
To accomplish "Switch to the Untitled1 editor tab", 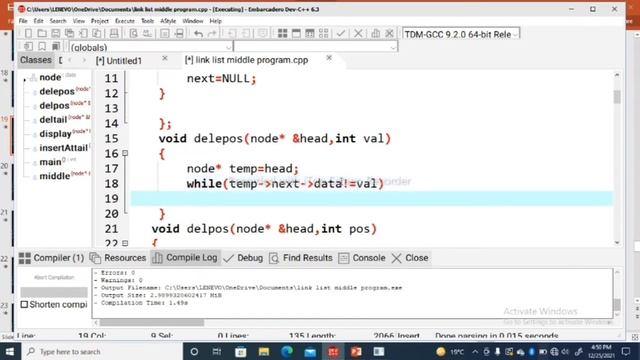I will pyautogui.click(x=119, y=61).
